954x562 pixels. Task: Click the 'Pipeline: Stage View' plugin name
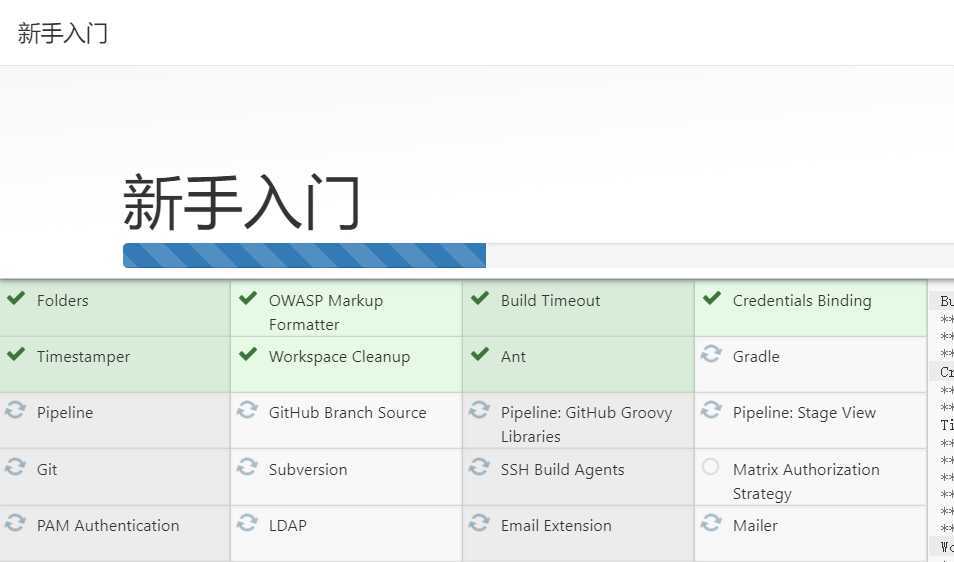[804, 413]
